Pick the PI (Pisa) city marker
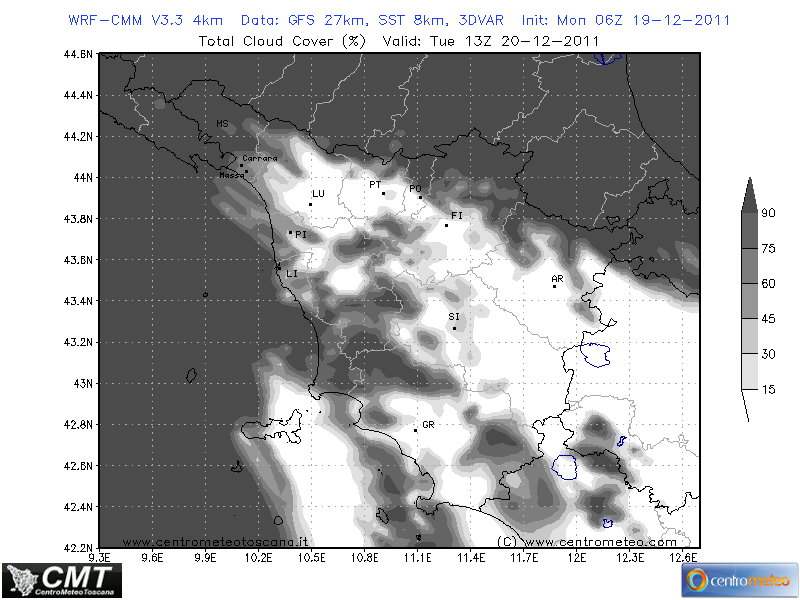The height and width of the screenshot is (600, 800). click(291, 233)
